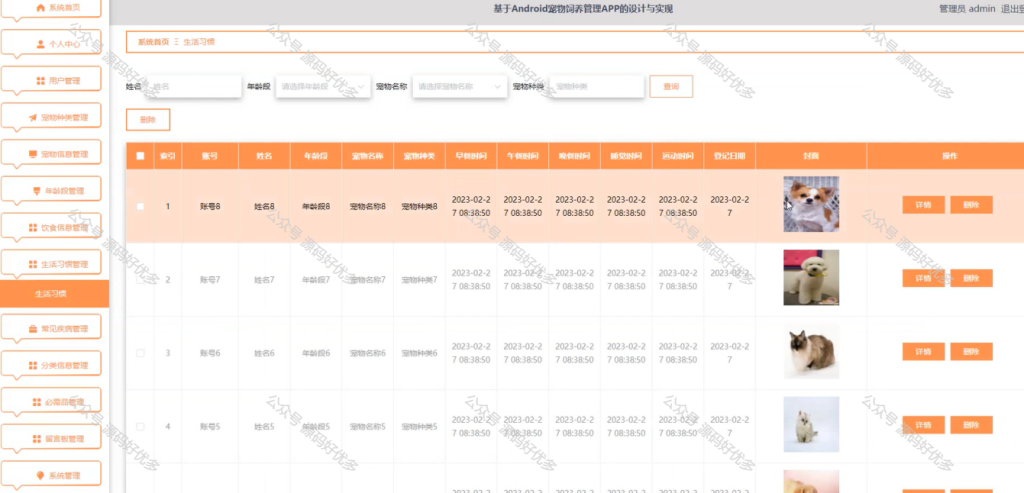
Task: Click the 账号 column header
Action: point(210,157)
